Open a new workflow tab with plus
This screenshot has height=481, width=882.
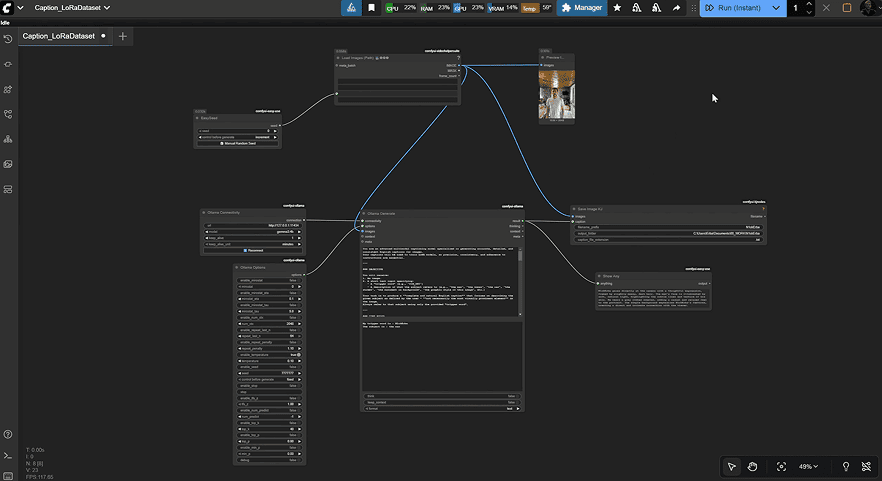(123, 36)
